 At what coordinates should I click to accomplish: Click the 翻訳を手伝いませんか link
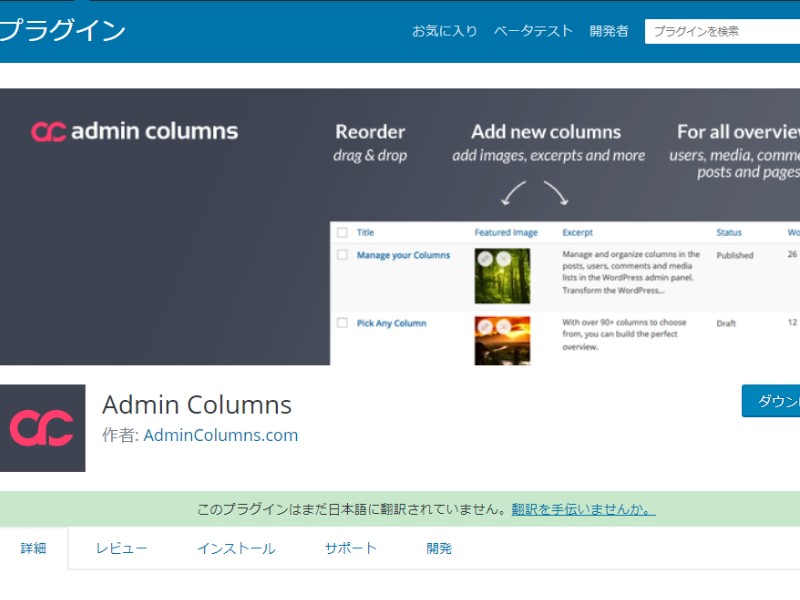click(x=583, y=509)
